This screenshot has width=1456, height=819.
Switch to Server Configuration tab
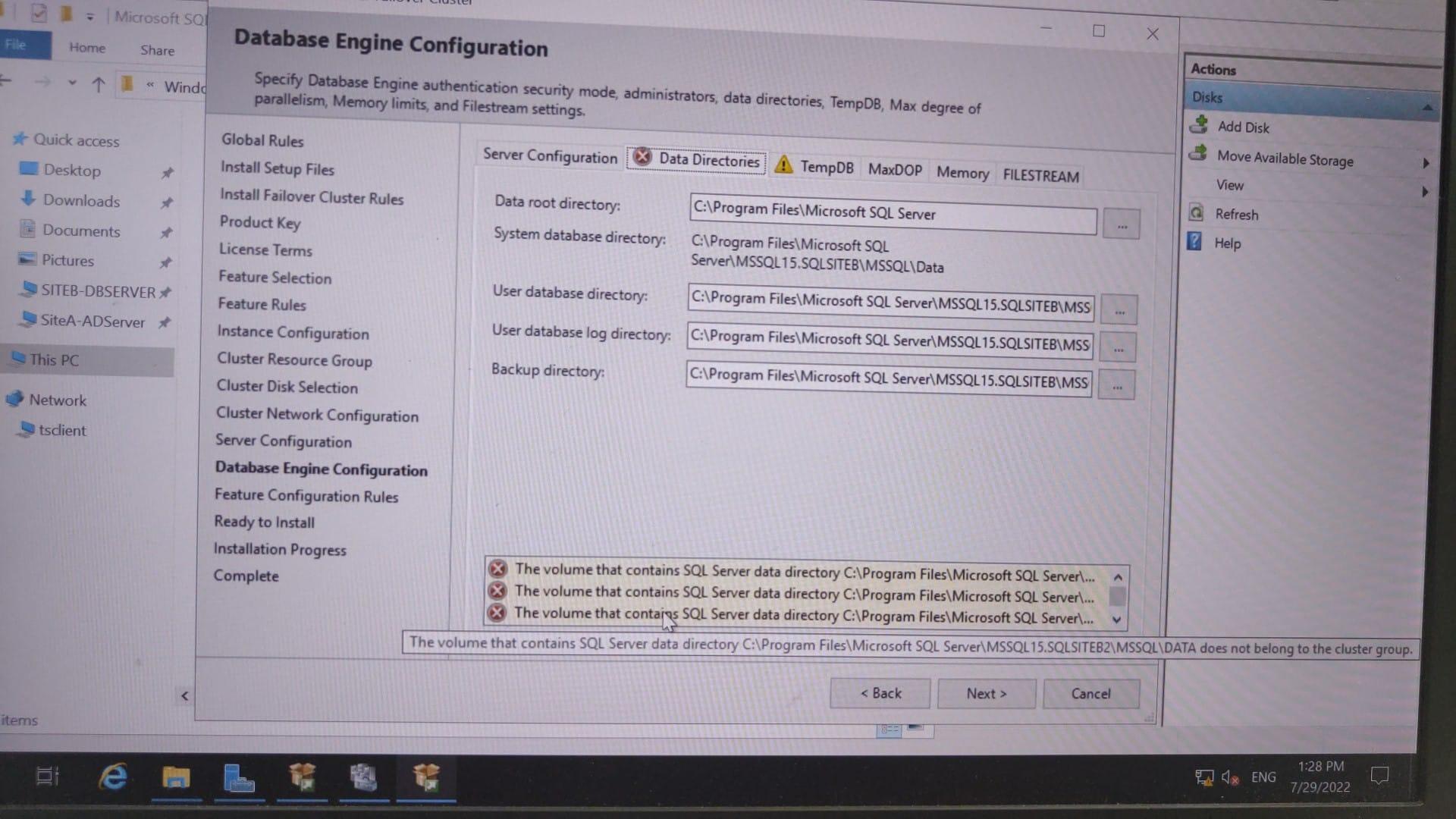[x=551, y=156]
